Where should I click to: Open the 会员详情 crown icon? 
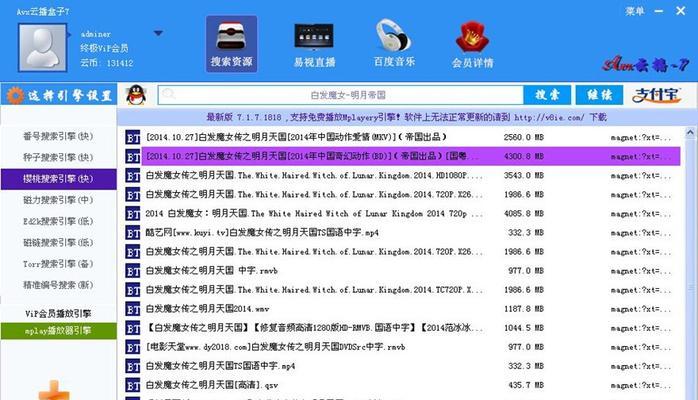pos(472,44)
